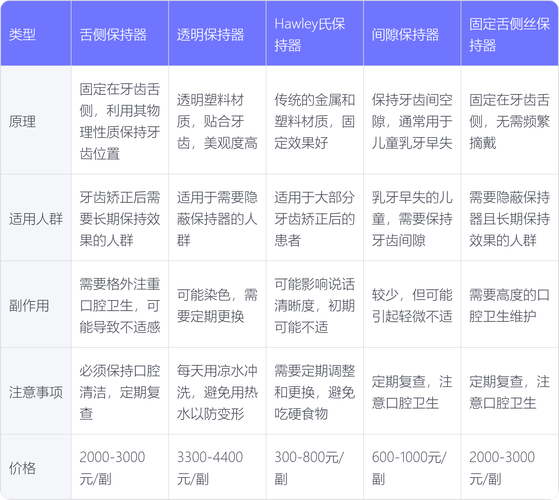Image resolution: width=559 pixels, height=500 pixels.
Task: Click cell '较少，但可能引起轻微不适'
Action: coord(412,305)
